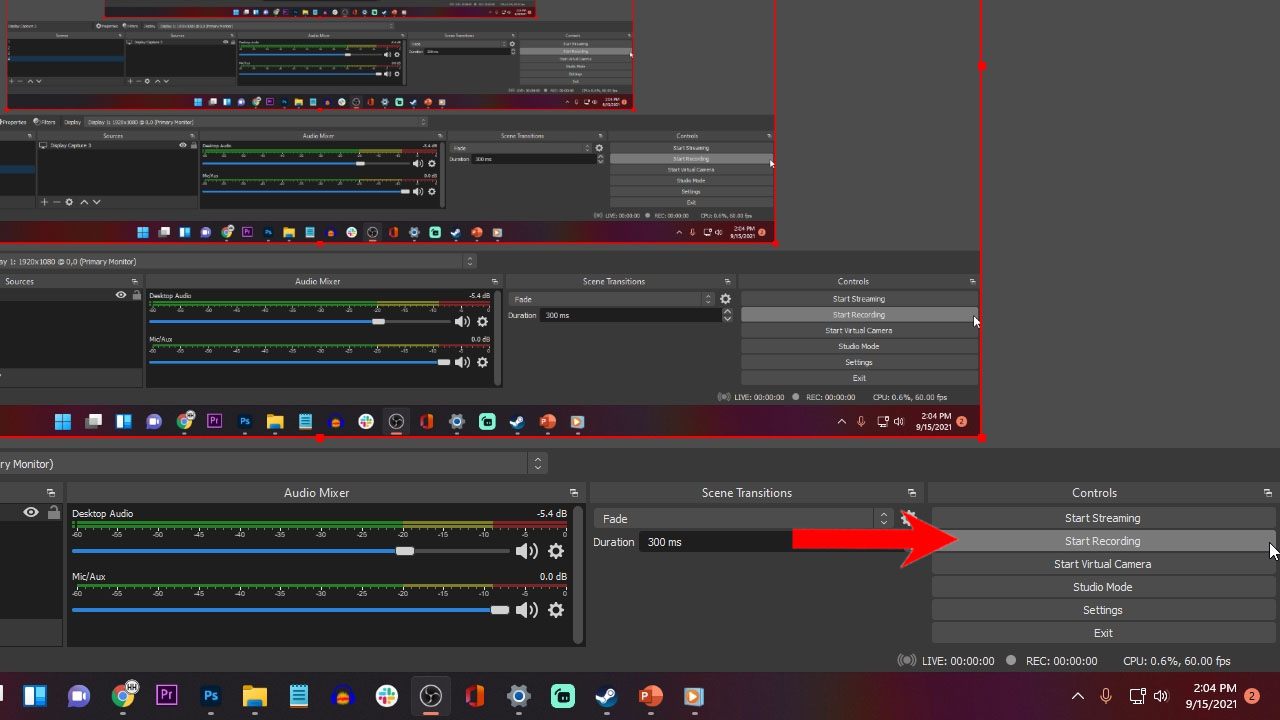Mute the Mic/Aux speaker icon
This screenshot has height=720, width=1280.
pyautogui.click(x=527, y=610)
